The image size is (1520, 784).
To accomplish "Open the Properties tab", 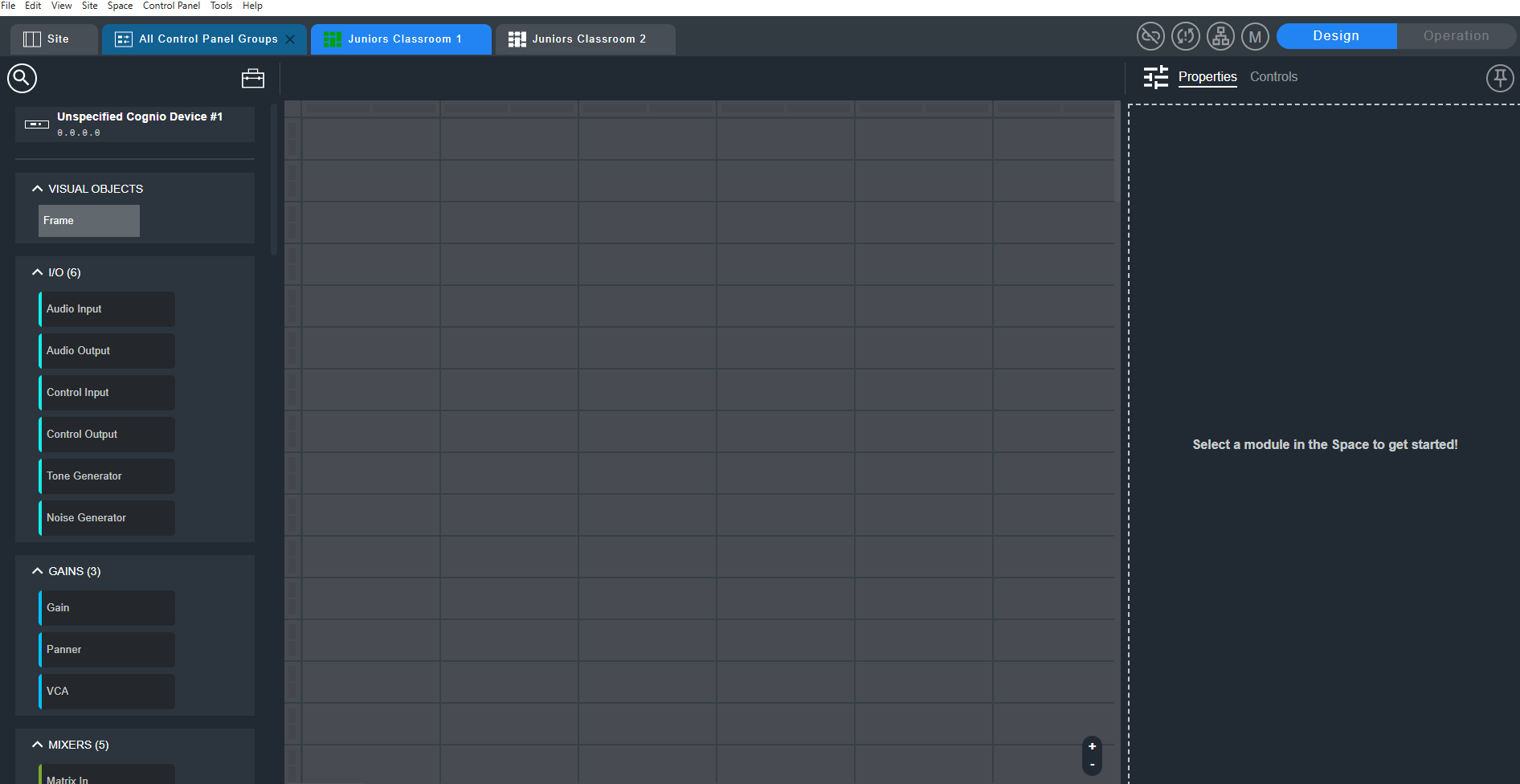I will pyautogui.click(x=1207, y=77).
